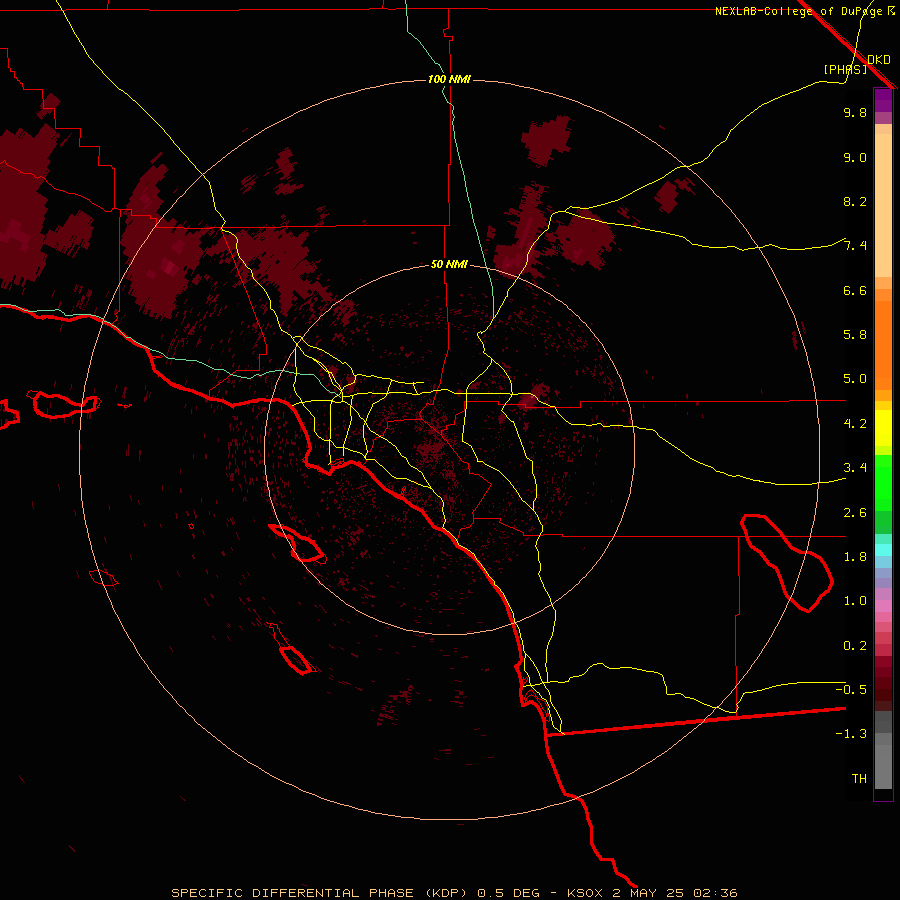The height and width of the screenshot is (900, 900).
Task: Click the 9.0 scale value
Action: click(855, 157)
